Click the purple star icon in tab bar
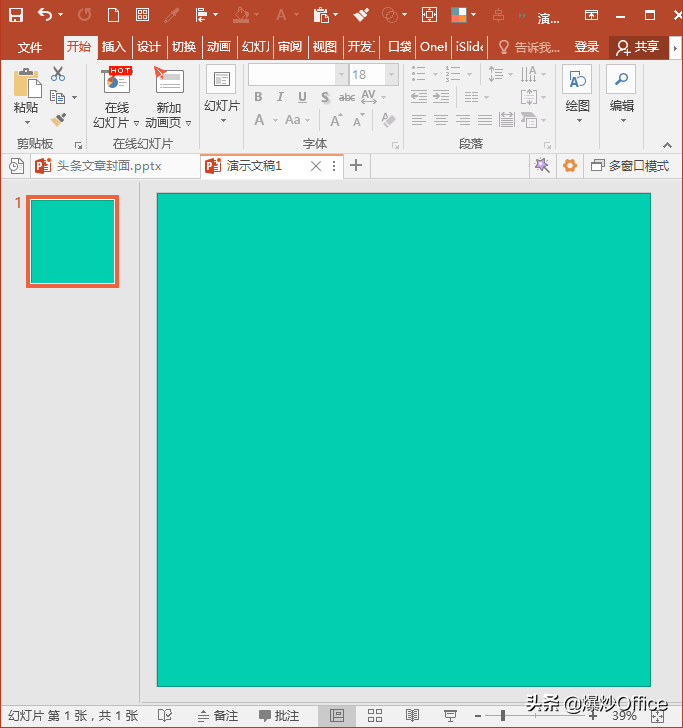 click(x=542, y=165)
